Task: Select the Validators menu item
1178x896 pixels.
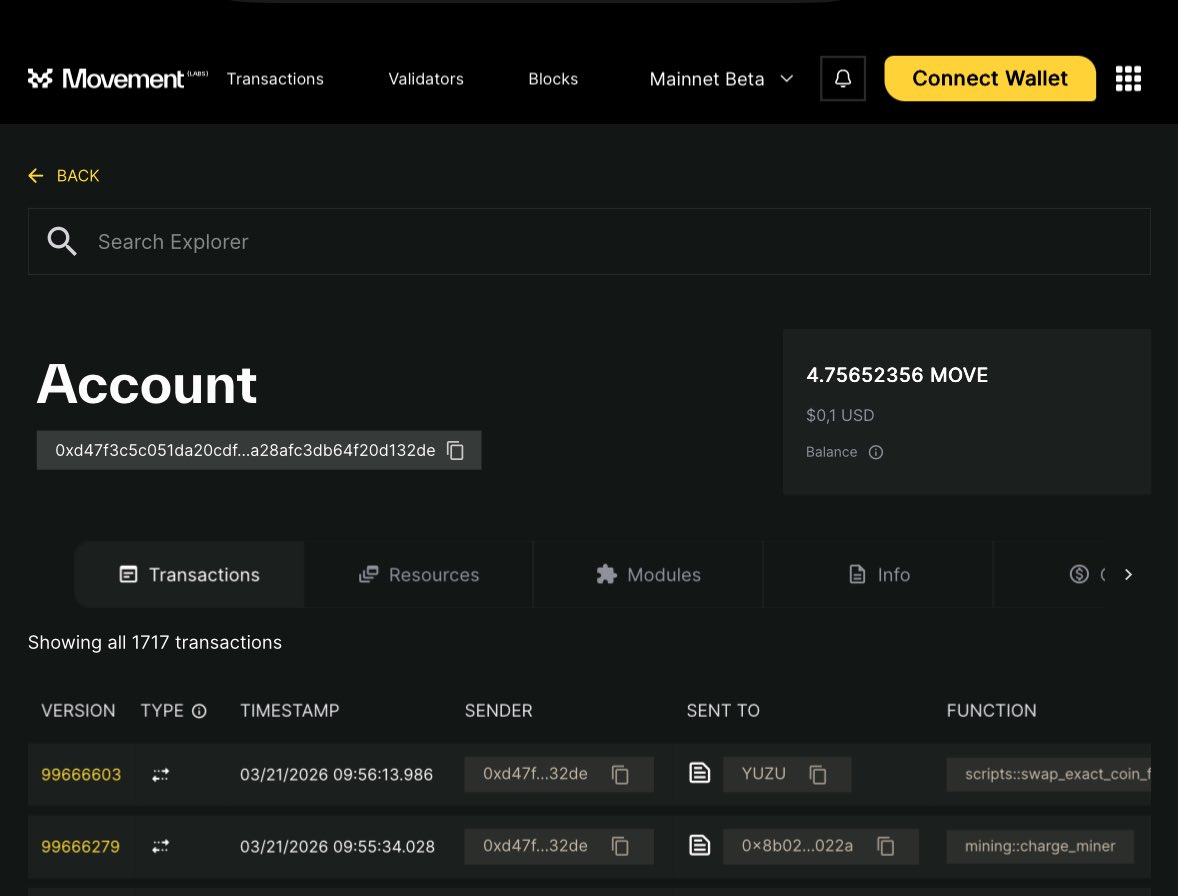Action: point(426,78)
